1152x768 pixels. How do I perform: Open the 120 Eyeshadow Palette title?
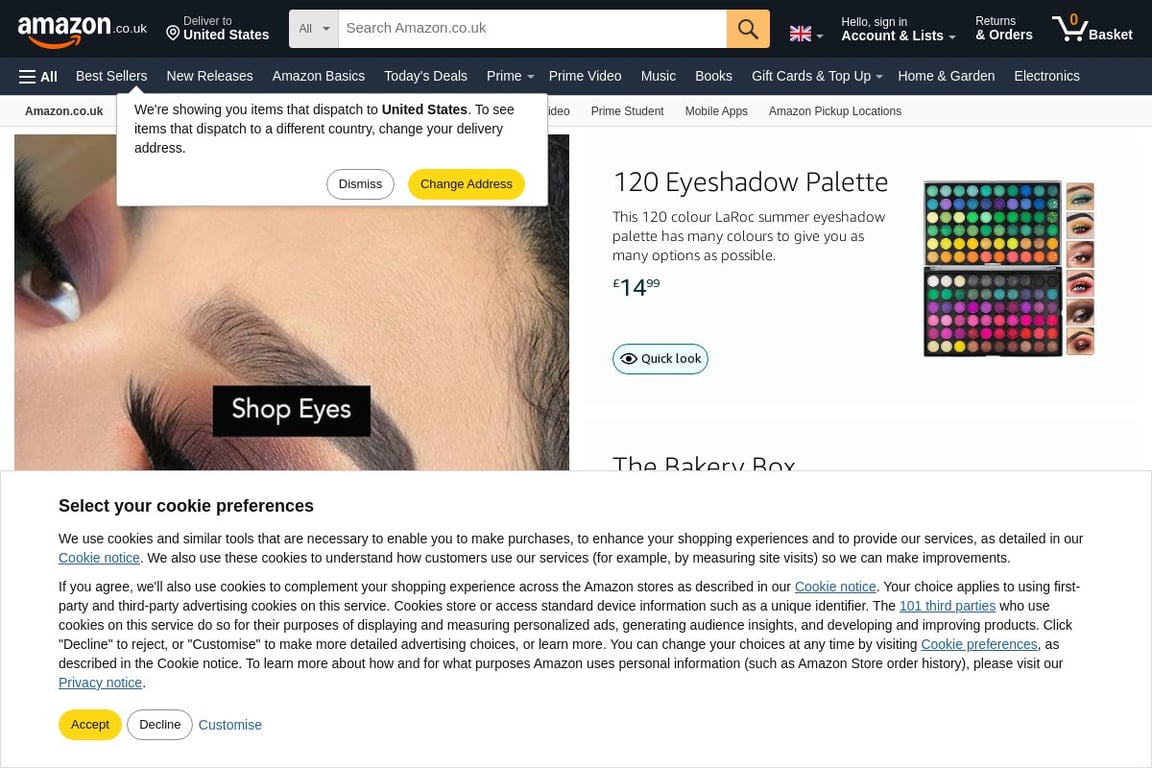[750, 182]
